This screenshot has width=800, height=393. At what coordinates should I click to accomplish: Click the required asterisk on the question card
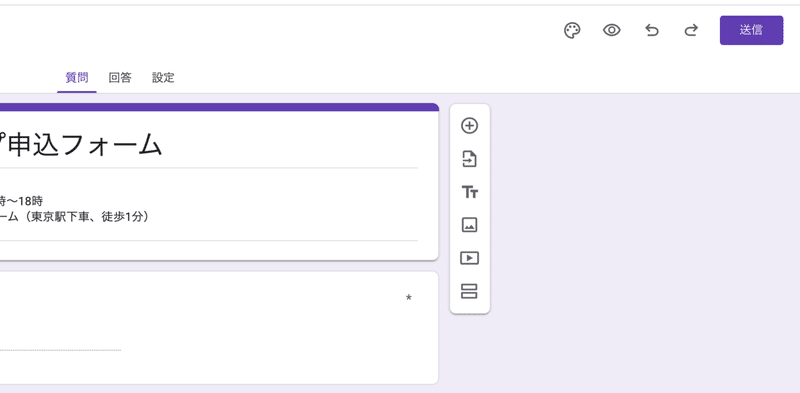click(409, 298)
